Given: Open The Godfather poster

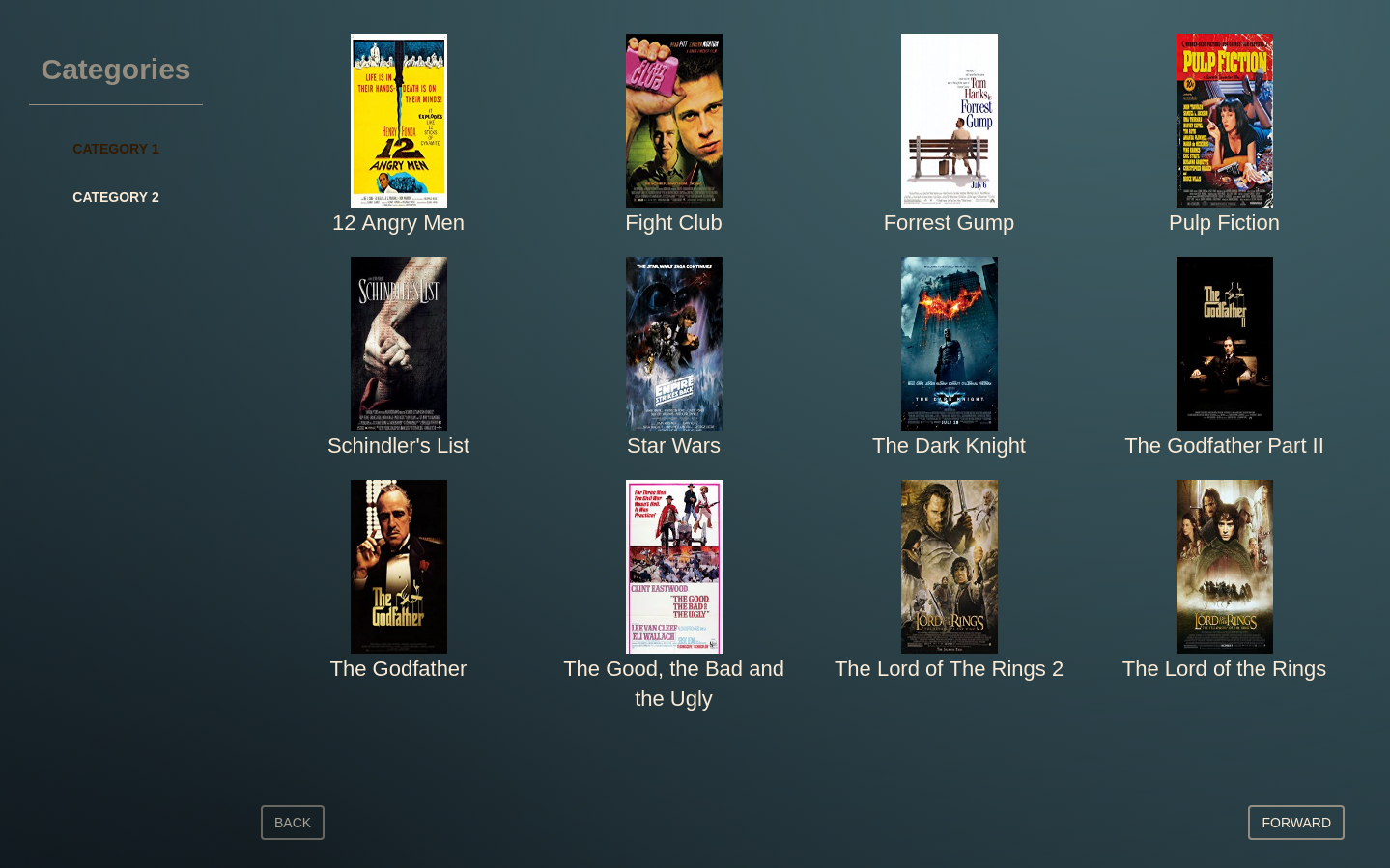Looking at the screenshot, I should (398, 567).
